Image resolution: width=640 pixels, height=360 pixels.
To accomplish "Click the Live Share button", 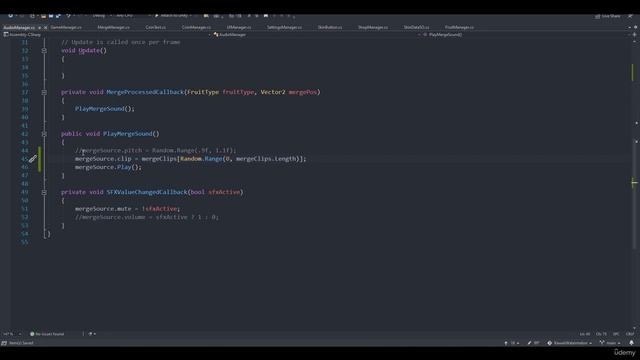I will [x=608, y=16].
